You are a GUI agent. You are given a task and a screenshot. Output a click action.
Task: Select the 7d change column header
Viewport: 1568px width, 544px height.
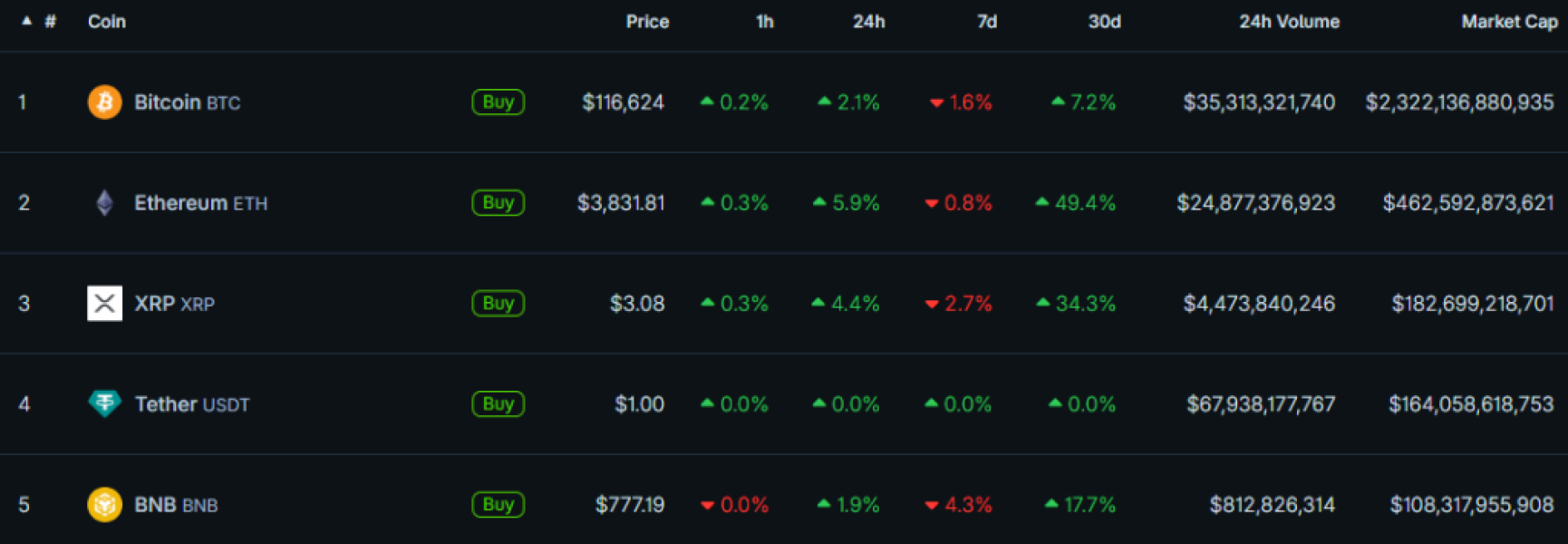984,22
